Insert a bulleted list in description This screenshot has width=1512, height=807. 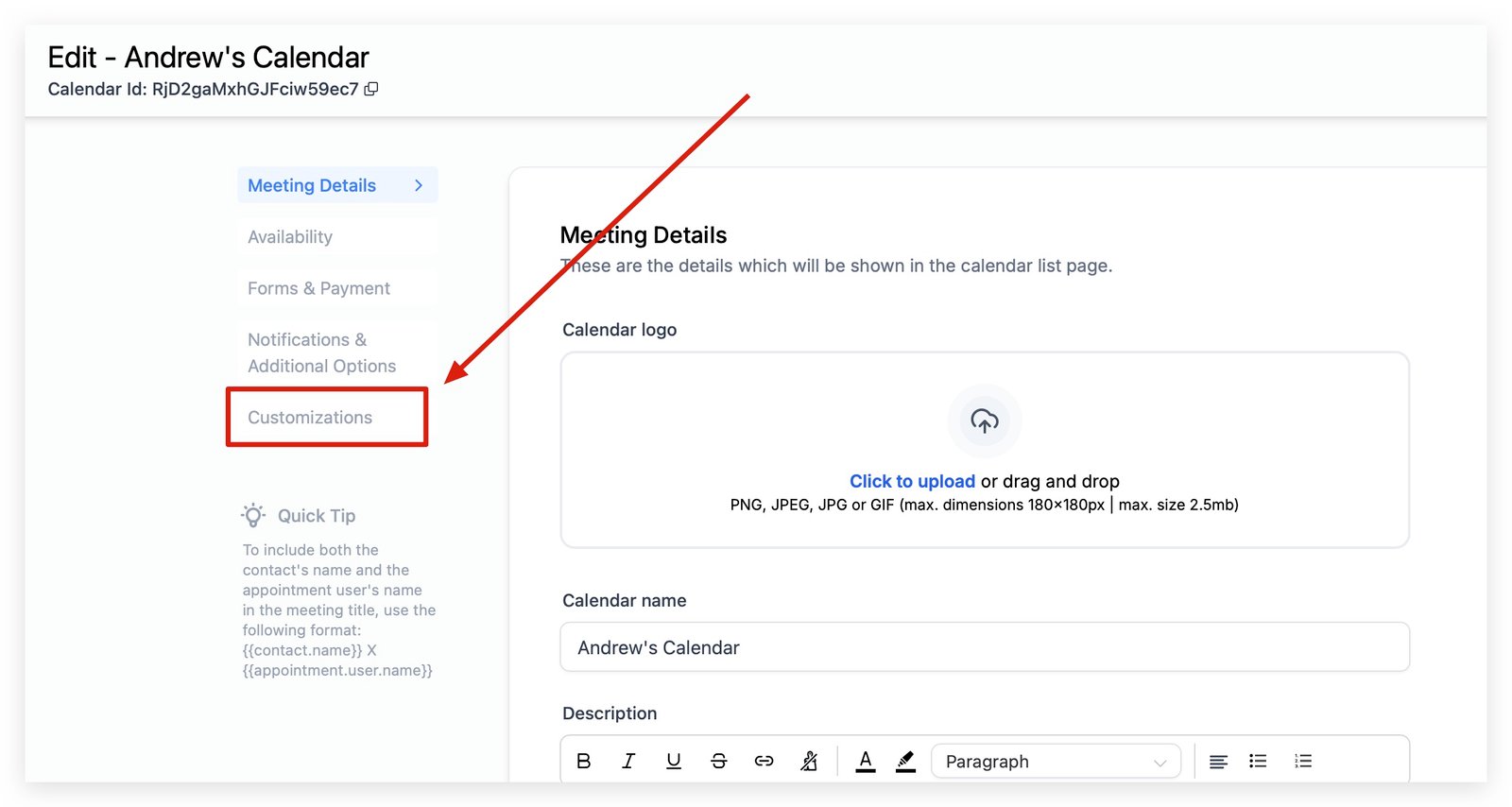1258,762
